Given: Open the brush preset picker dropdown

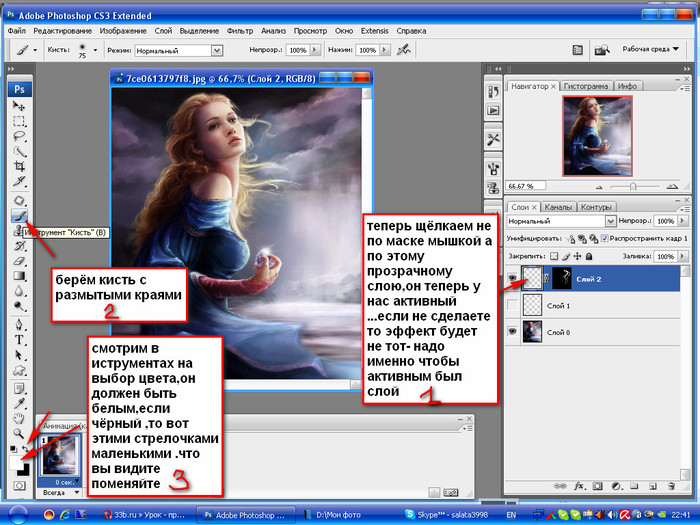Looking at the screenshot, I should pos(95,50).
